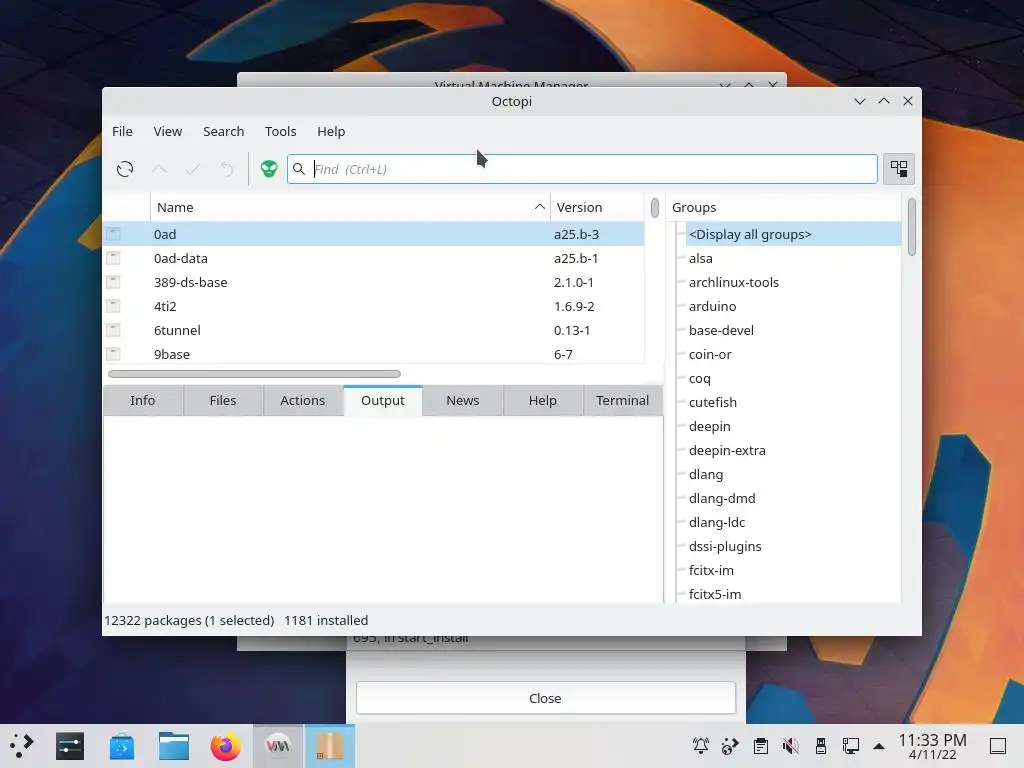
Task: Select the alsa group
Action: [700, 258]
